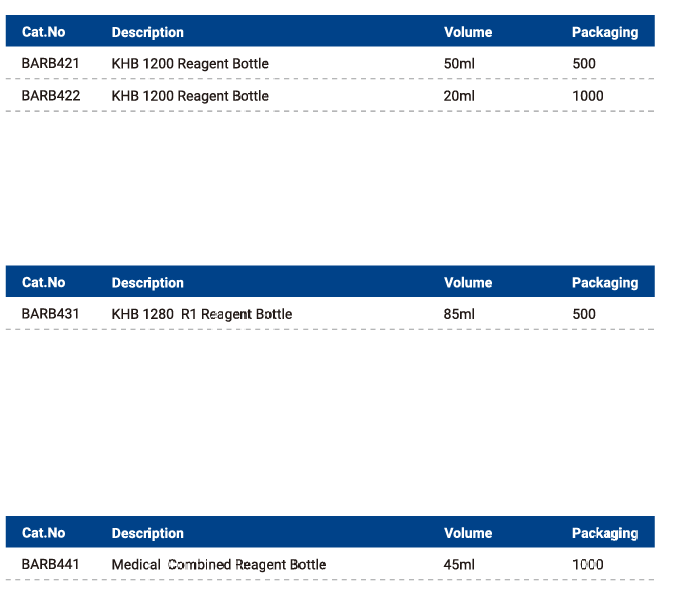This screenshot has height=600, width=673.
Task: Click the second table's Cat.No header
Action: [x=43, y=282]
